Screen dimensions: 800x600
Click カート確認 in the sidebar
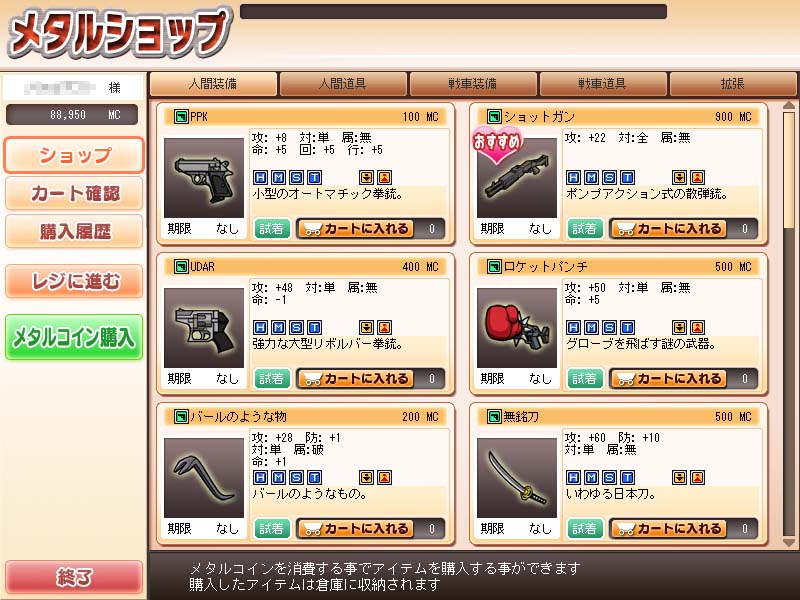(74, 193)
